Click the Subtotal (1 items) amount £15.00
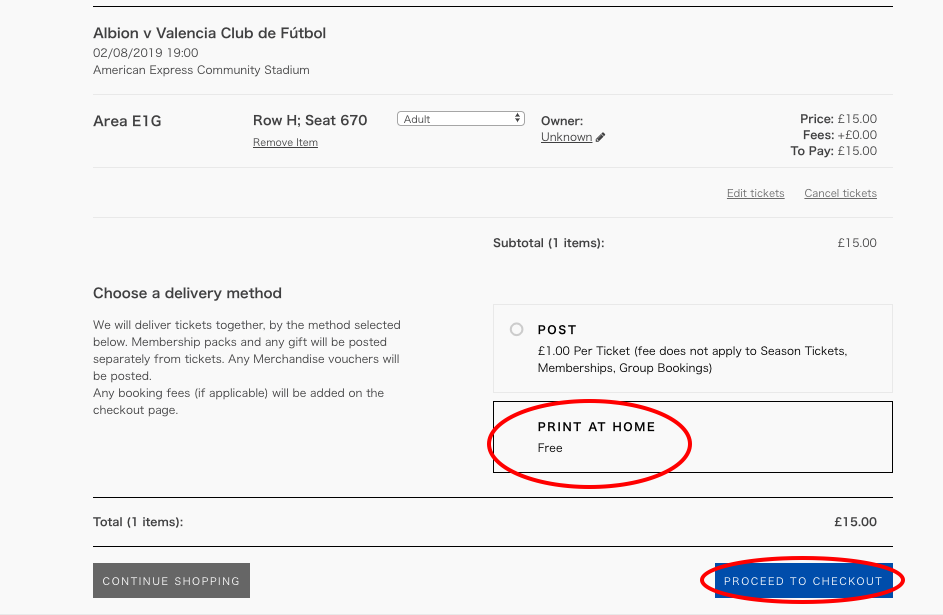Screen dimensions: 943x615 point(857,243)
